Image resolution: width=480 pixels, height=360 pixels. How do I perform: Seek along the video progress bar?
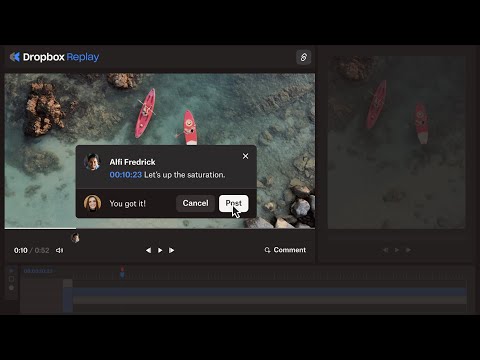[160, 229]
